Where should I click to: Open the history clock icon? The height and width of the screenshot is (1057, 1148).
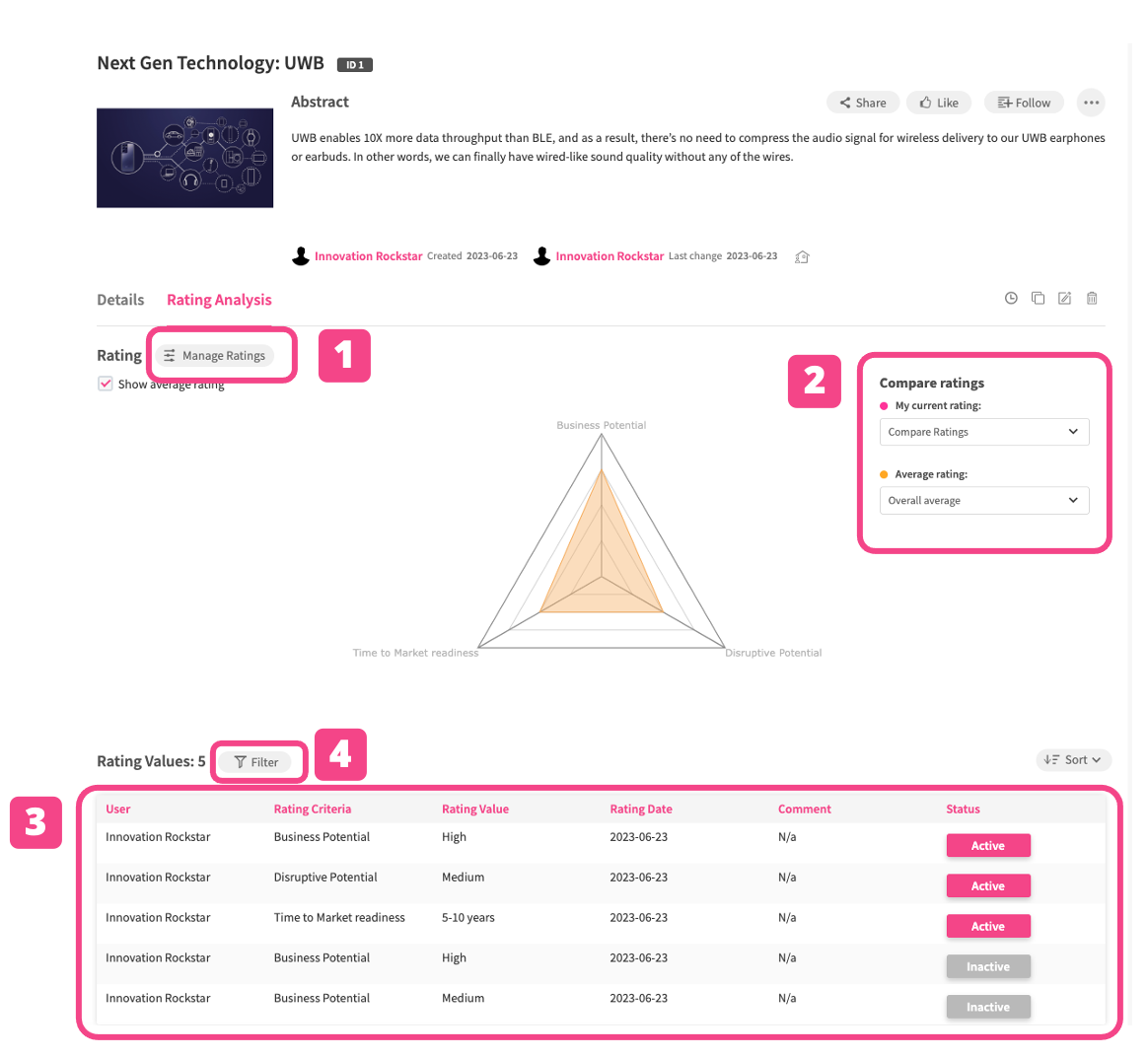1011,299
